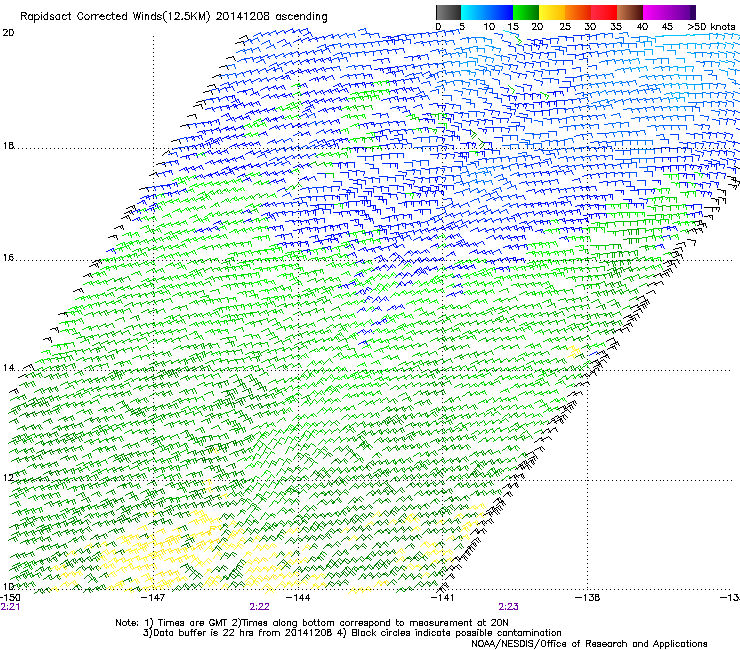
Task: Click the NOAA/NESDIS credit text
Action: click(589, 643)
